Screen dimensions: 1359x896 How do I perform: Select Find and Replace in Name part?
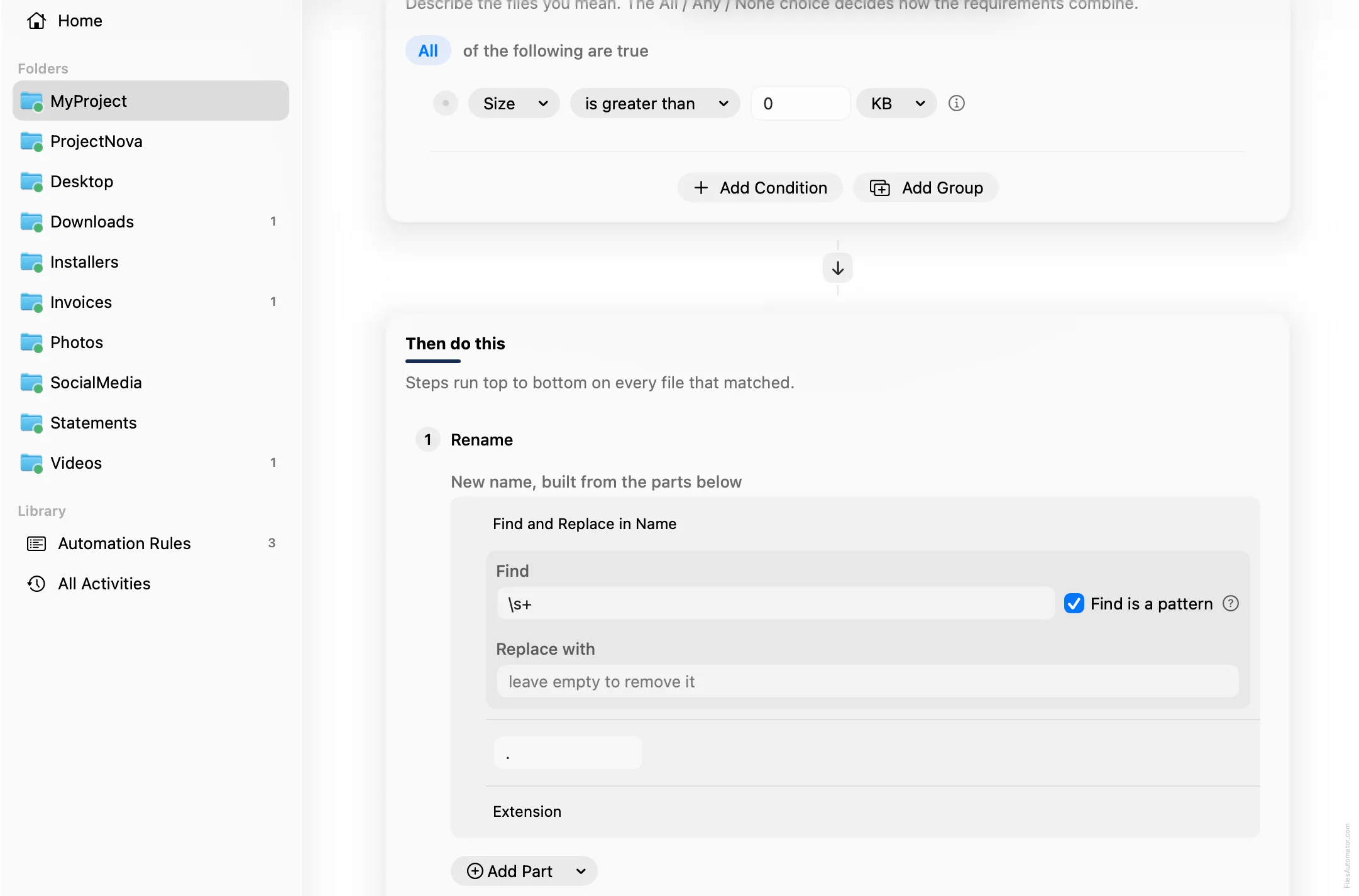585,523
